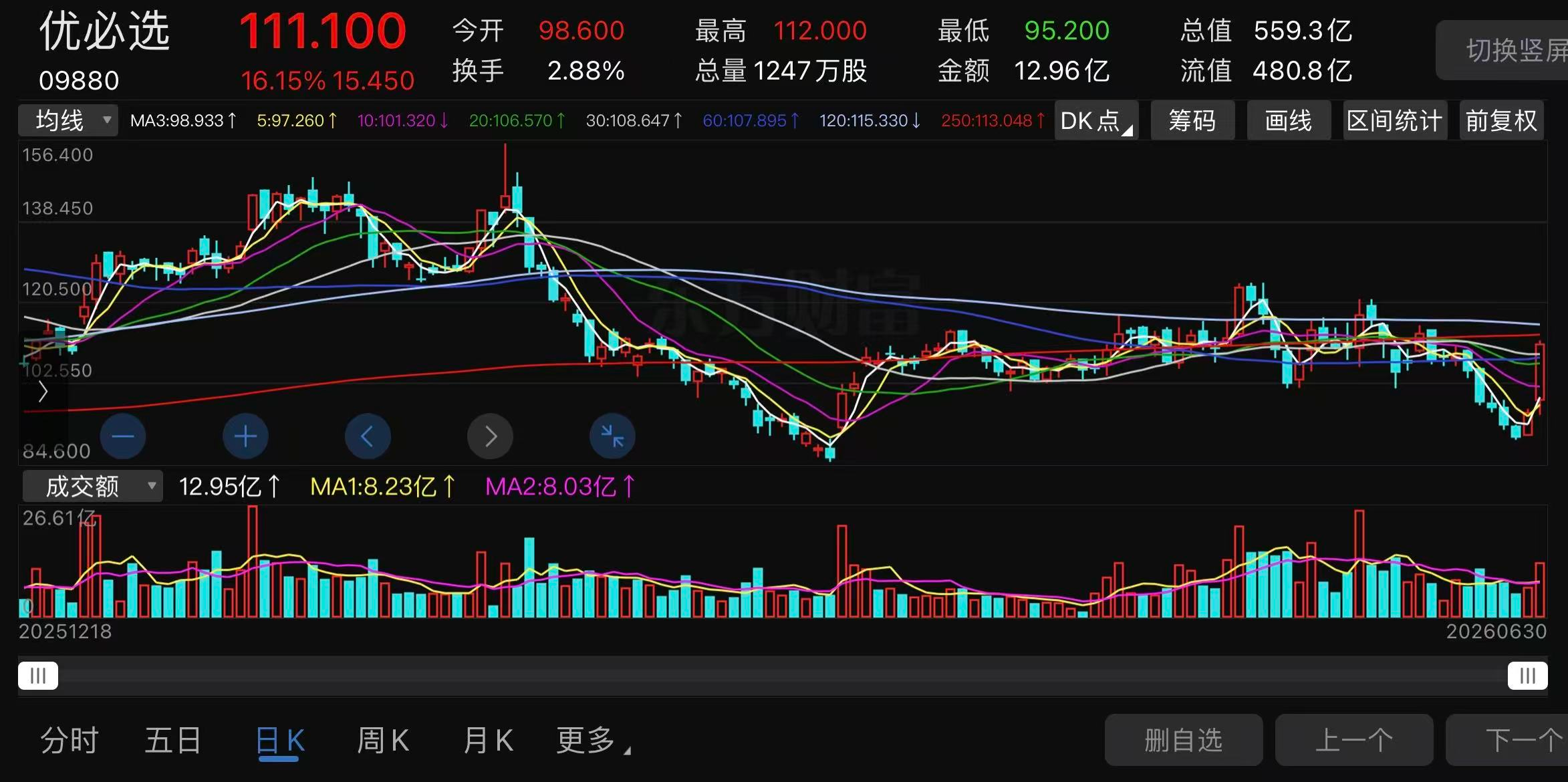The image size is (1568, 782).
Task: Zoom in chart with plus icon
Action: (245, 436)
